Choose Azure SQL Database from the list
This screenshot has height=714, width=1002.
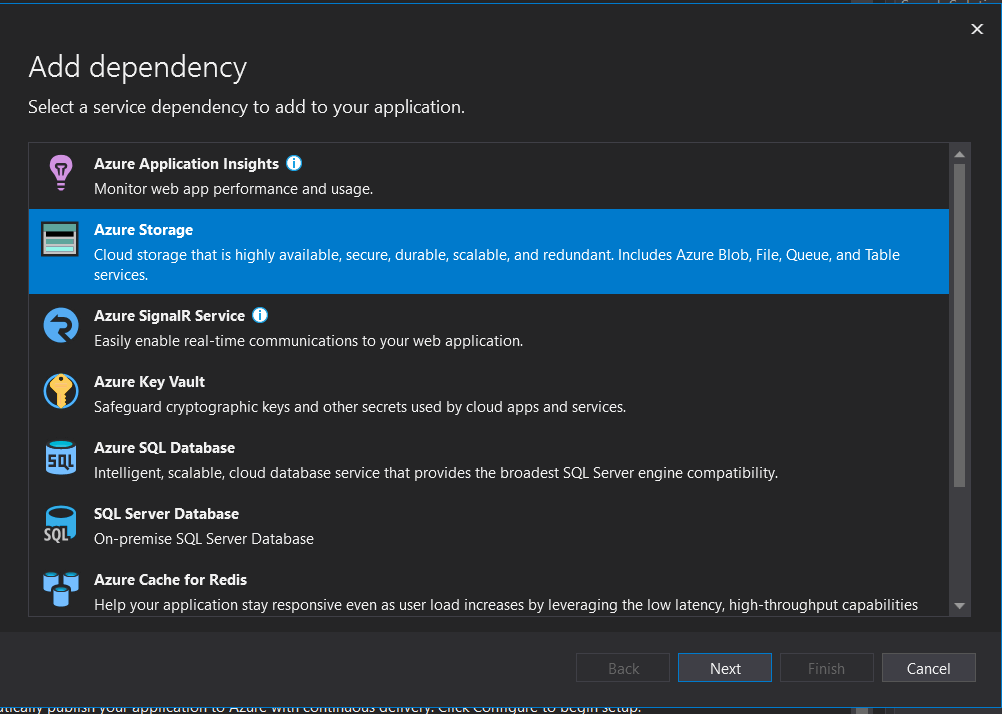(x=164, y=448)
